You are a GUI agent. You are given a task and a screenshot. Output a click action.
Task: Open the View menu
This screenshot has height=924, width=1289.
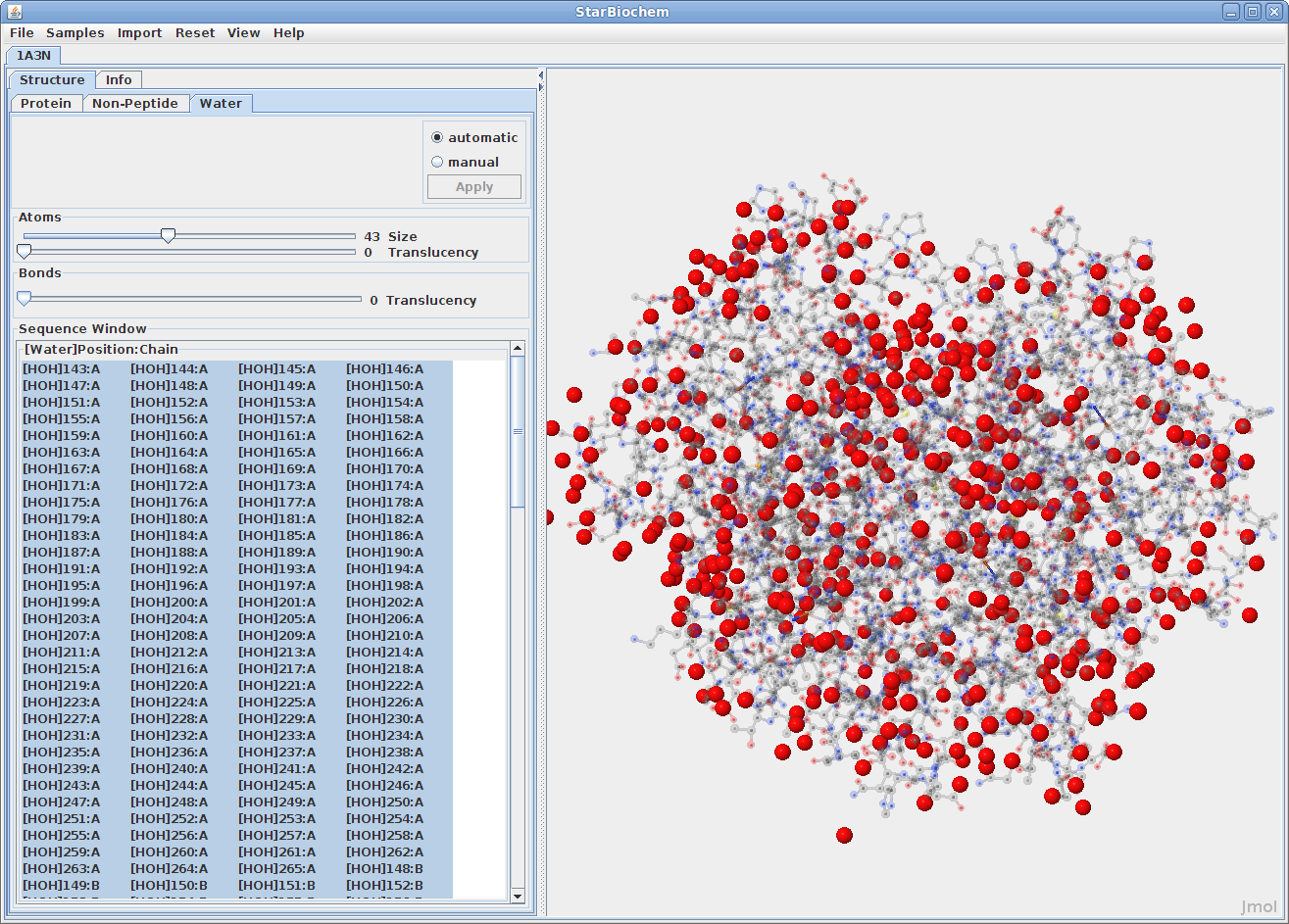point(244,32)
